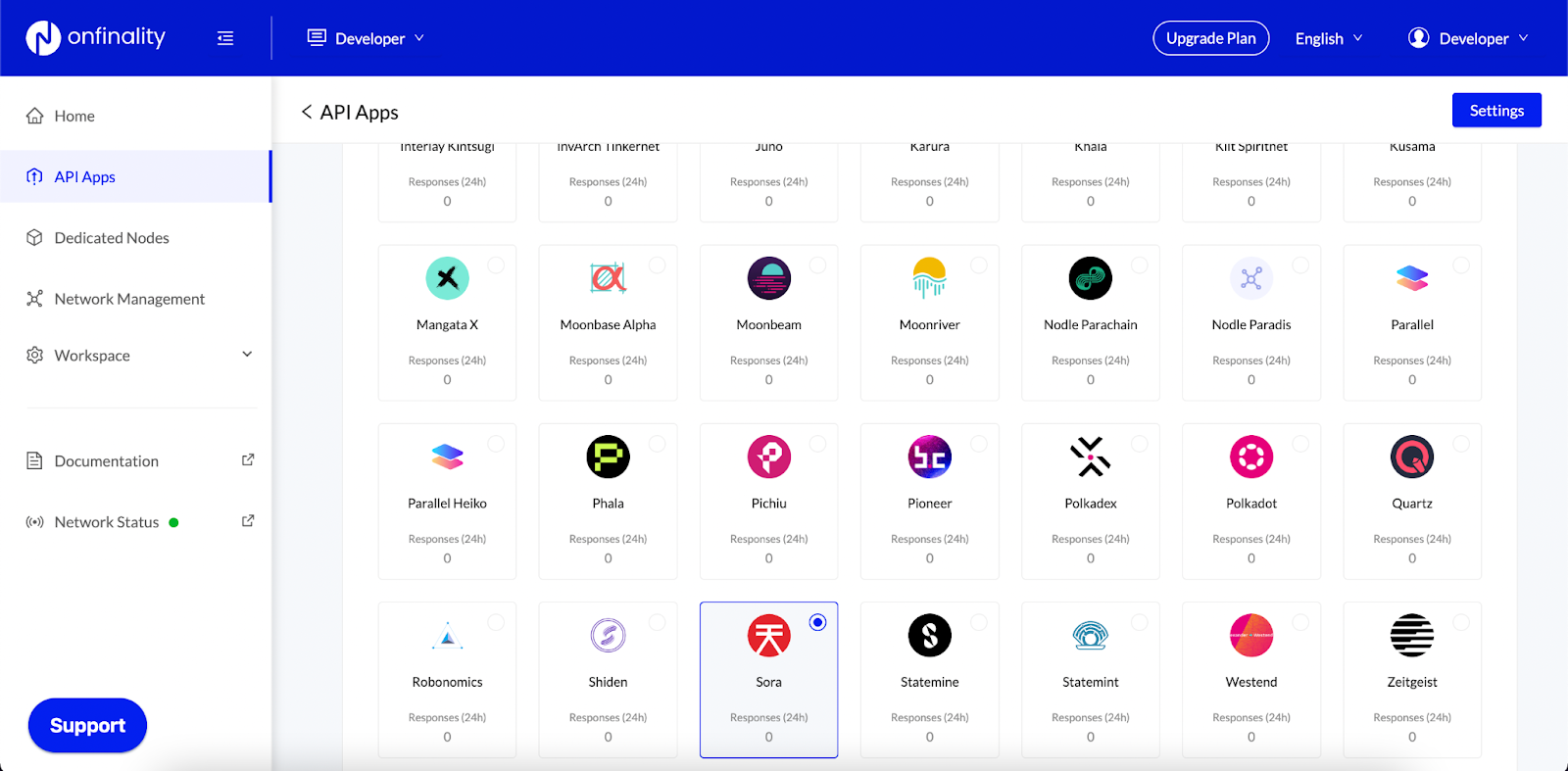Click the Parallel Heiko network icon
Image resolution: width=1568 pixels, height=771 pixels.
[x=447, y=457]
